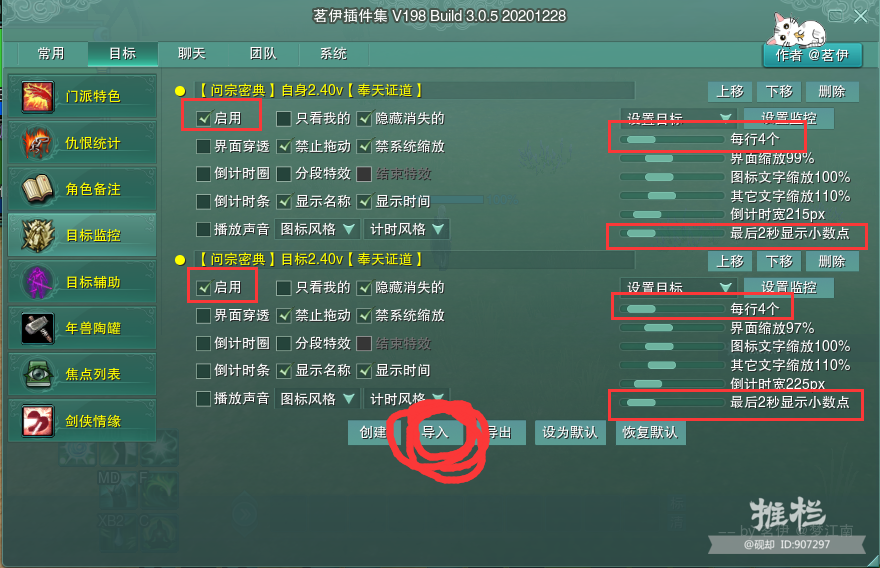Expand the second 设置目标 dropdown
Screen dimensions: 880x568
point(678,287)
